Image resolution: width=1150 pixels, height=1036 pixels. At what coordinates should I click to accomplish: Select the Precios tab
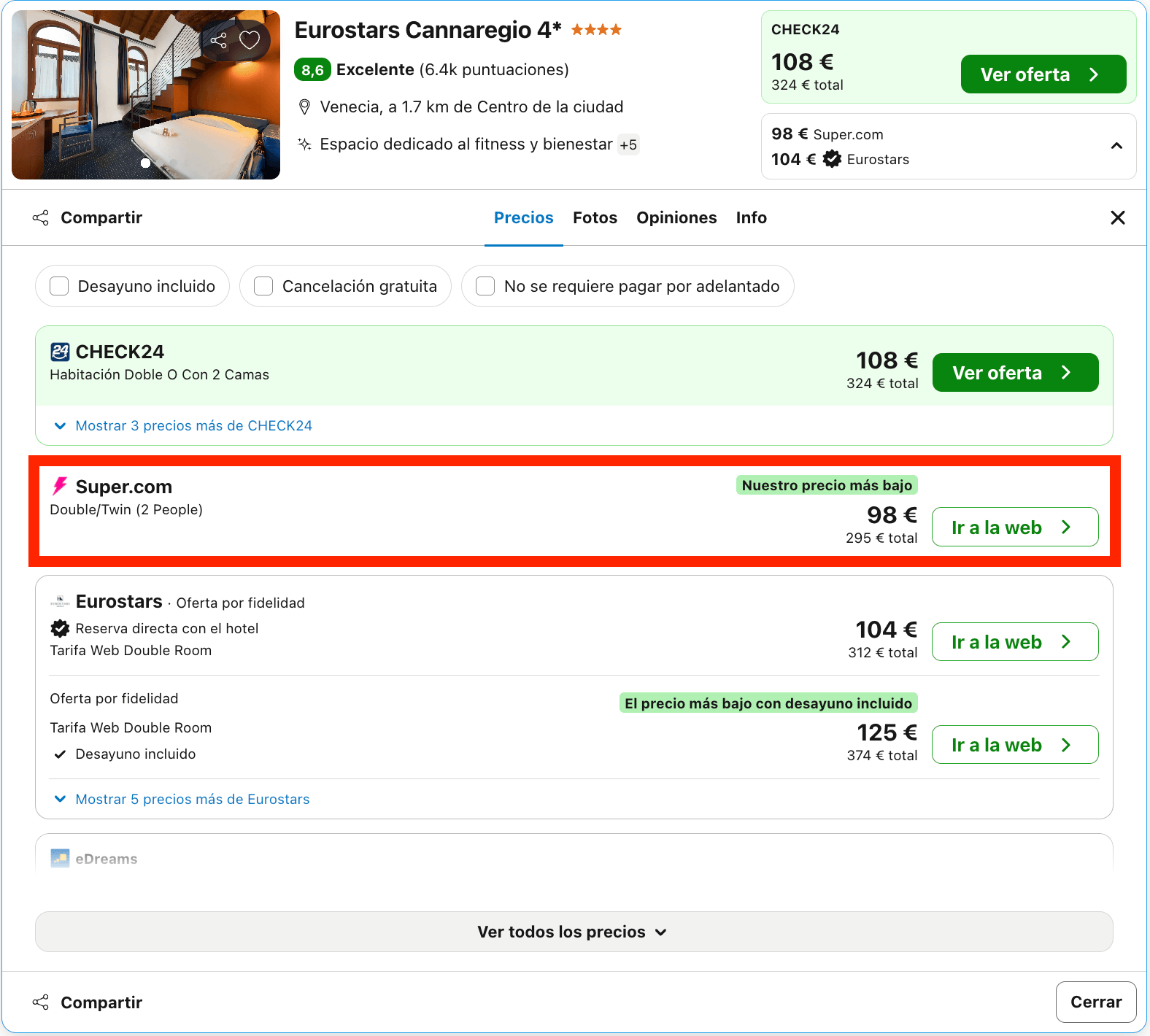pyautogui.click(x=524, y=217)
